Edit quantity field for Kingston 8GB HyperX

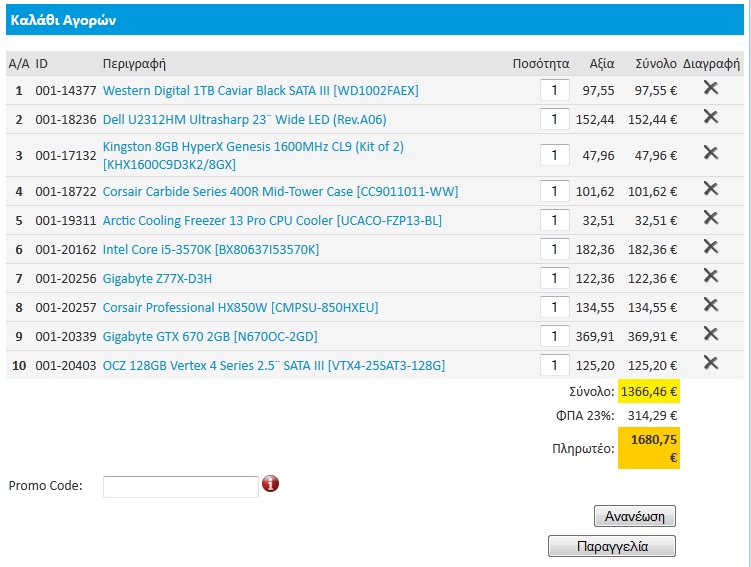click(555, 155)
